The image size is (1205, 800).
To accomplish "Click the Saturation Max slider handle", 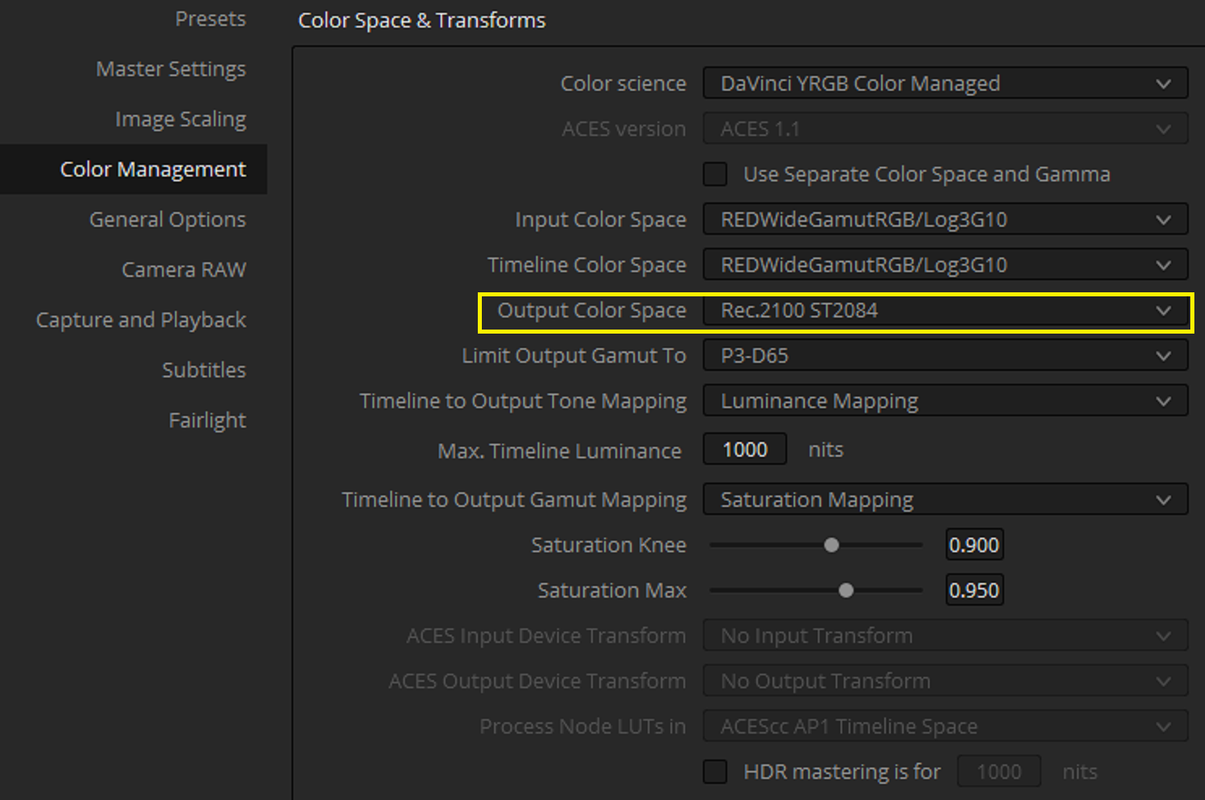I will 846,590.
